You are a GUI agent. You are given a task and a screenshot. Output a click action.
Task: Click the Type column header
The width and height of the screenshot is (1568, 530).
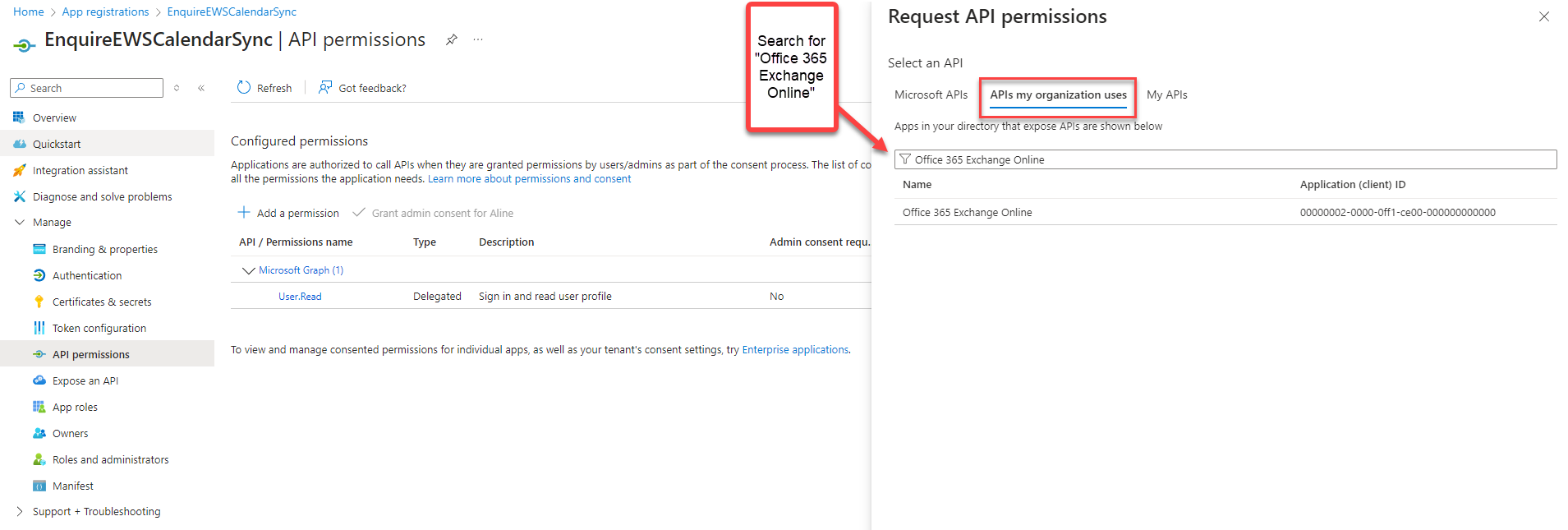(x=425, y=242)
